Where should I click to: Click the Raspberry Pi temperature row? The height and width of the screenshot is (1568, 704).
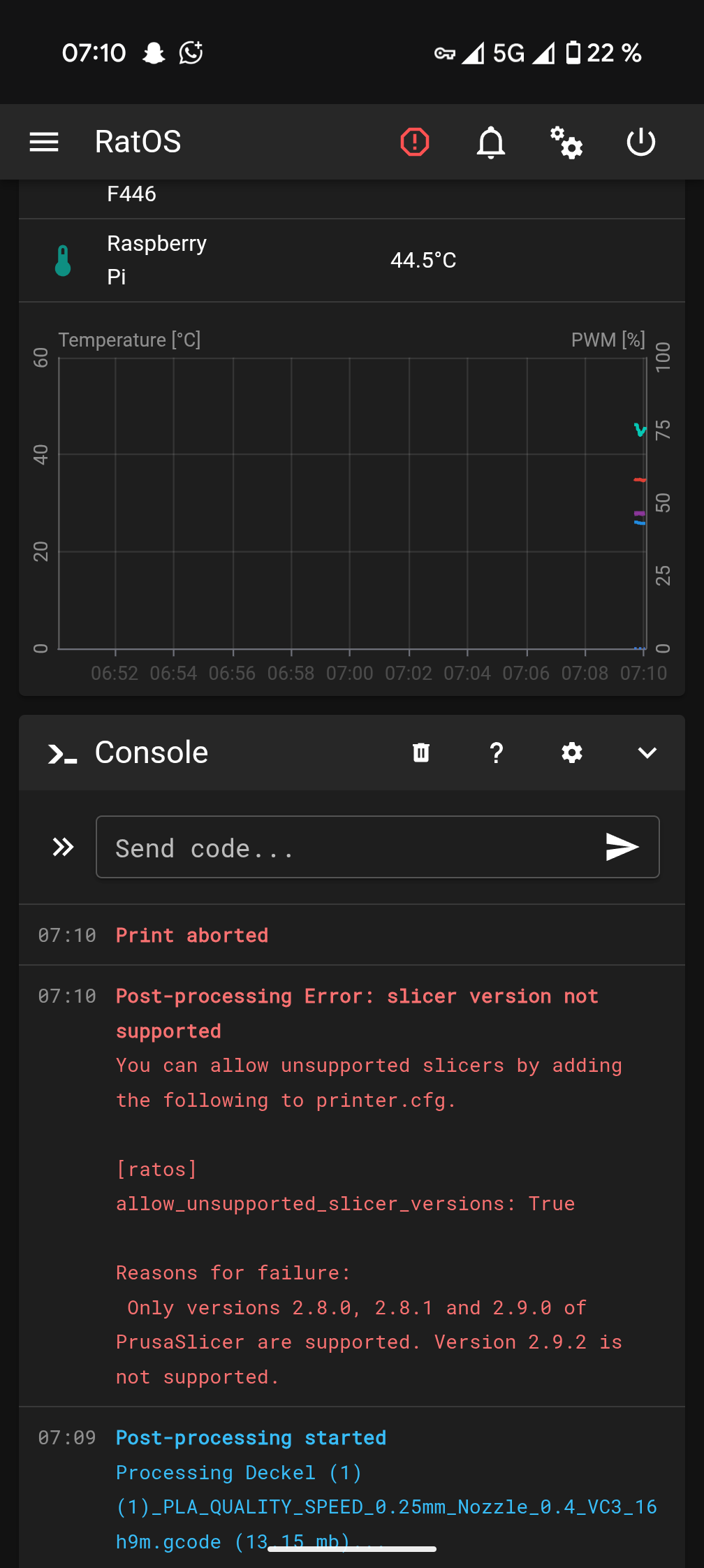coord(352,261)
